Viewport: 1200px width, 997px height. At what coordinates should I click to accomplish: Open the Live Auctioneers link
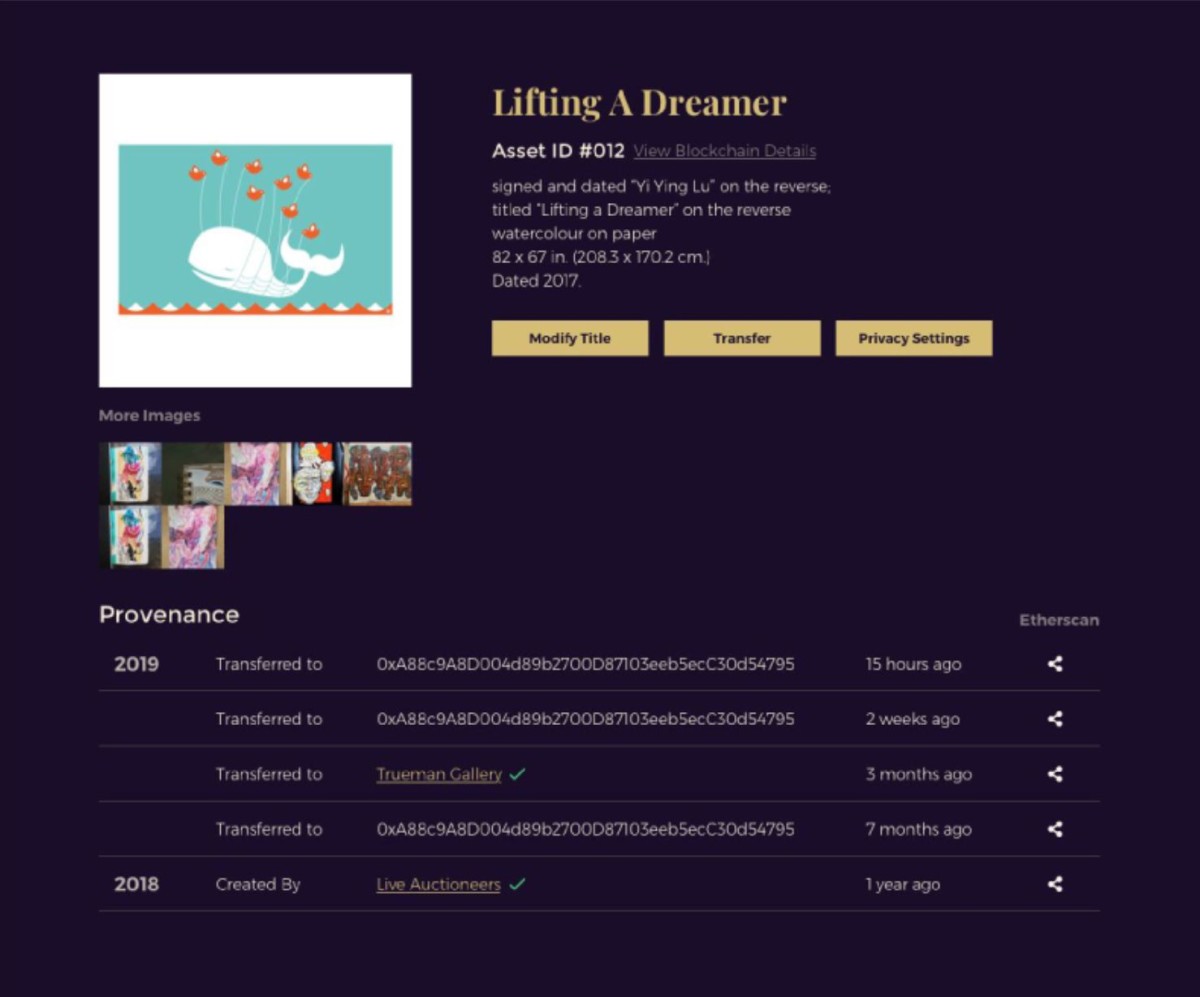tap(438, 884)
